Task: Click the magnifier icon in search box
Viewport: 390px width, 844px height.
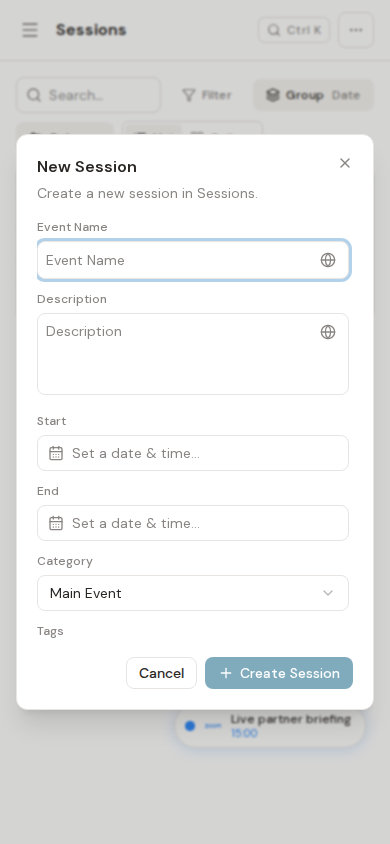Action: (x=34, y=95)
